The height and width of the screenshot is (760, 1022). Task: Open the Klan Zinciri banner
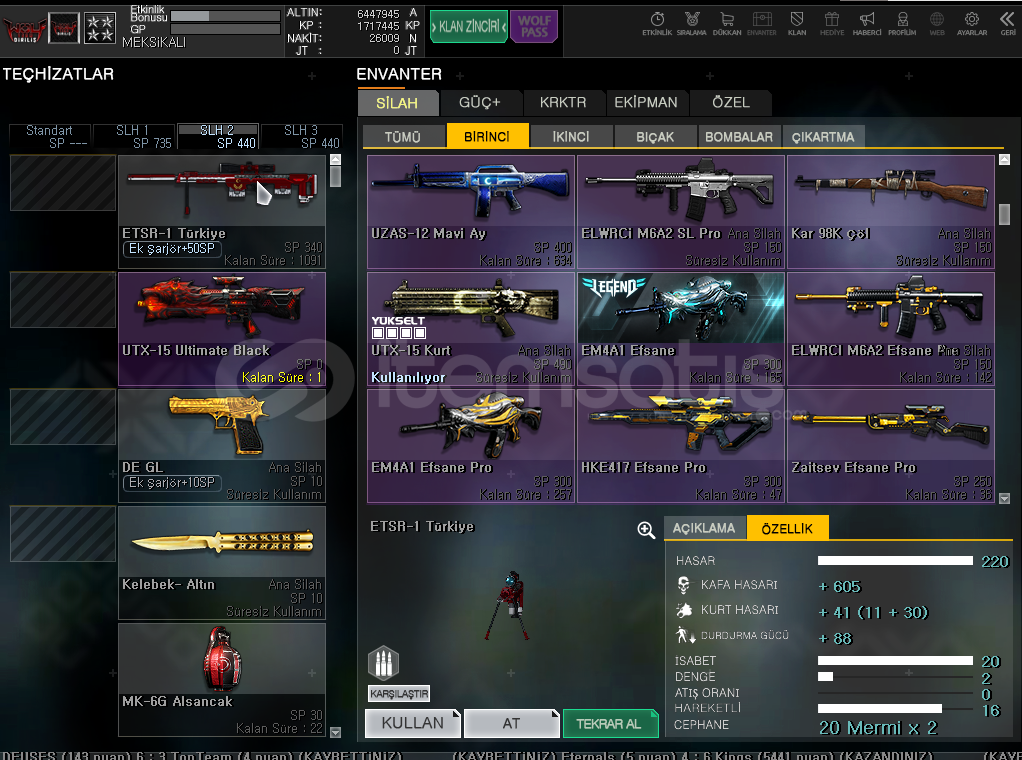click(469, 27)
